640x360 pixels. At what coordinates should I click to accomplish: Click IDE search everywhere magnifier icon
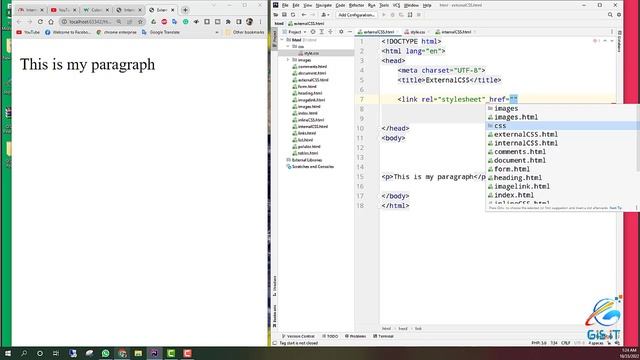point(610,15)
